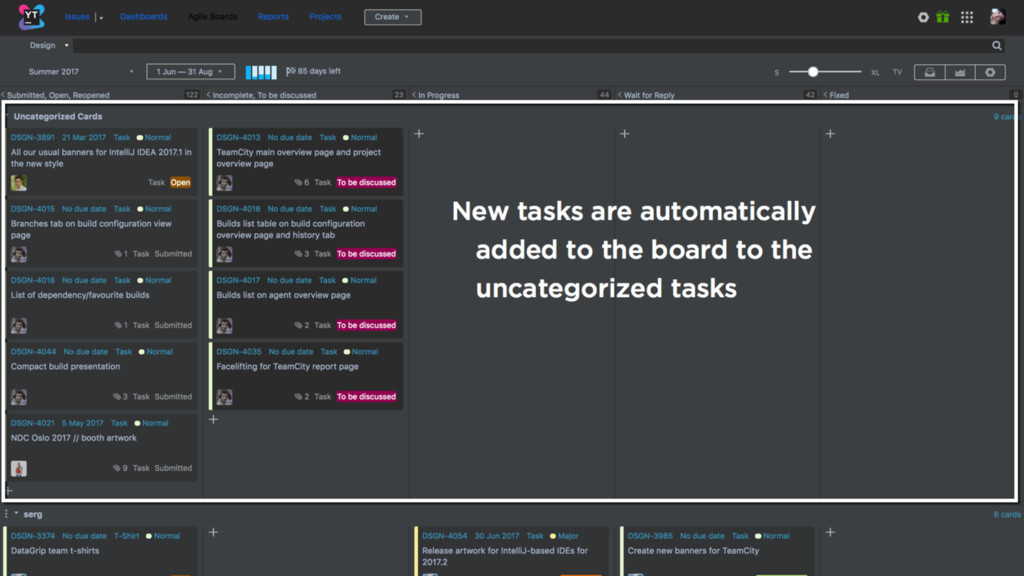The width and height of the screenshot is (1024, 576).
Task: Open the green gift what's new icon
Action: point(942,17)
